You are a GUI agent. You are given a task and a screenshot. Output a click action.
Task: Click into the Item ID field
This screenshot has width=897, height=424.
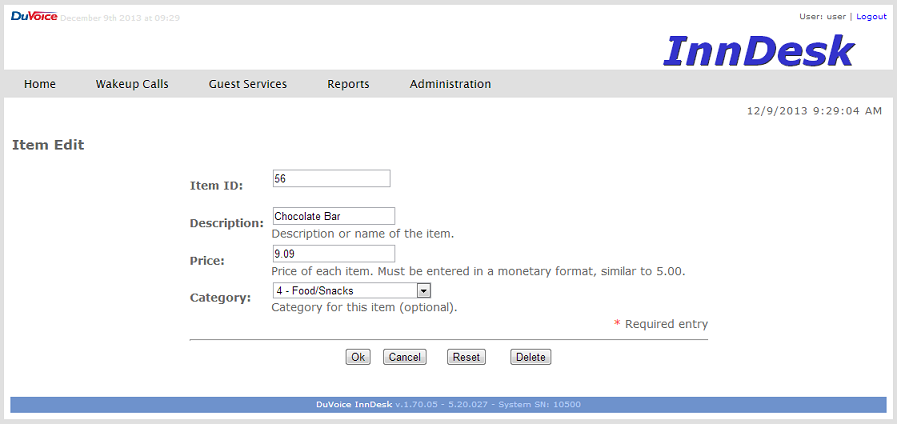pyautogui.click(x=332, y=179)
